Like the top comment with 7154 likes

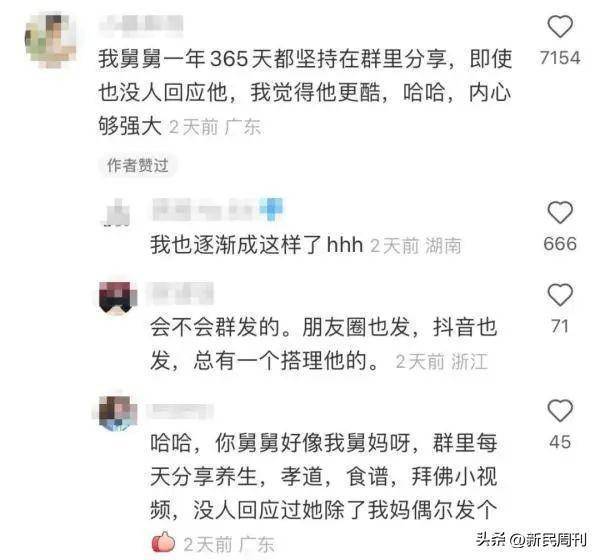tap(560, 26)
